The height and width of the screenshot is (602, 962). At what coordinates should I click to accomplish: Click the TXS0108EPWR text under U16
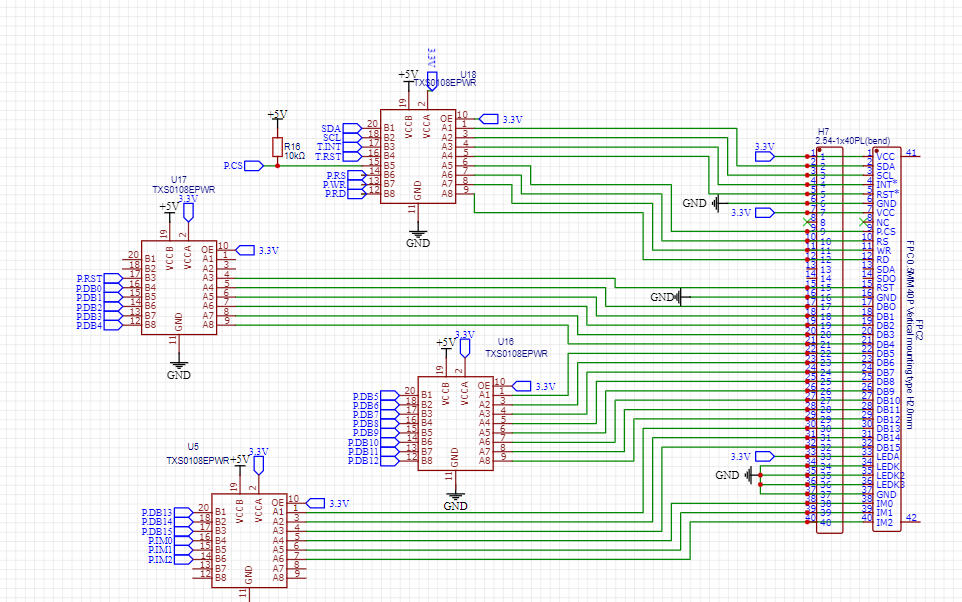(517, 353)
